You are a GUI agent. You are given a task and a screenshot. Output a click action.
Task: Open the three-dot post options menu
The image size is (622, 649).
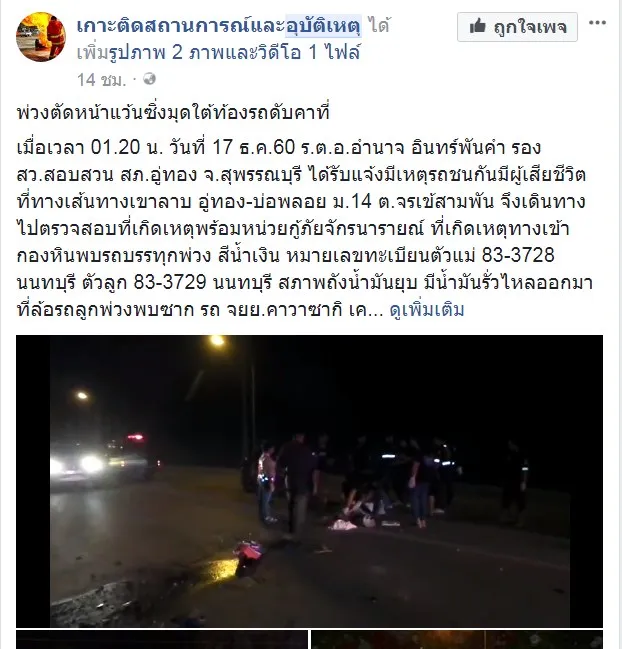(x=597, y=23)
